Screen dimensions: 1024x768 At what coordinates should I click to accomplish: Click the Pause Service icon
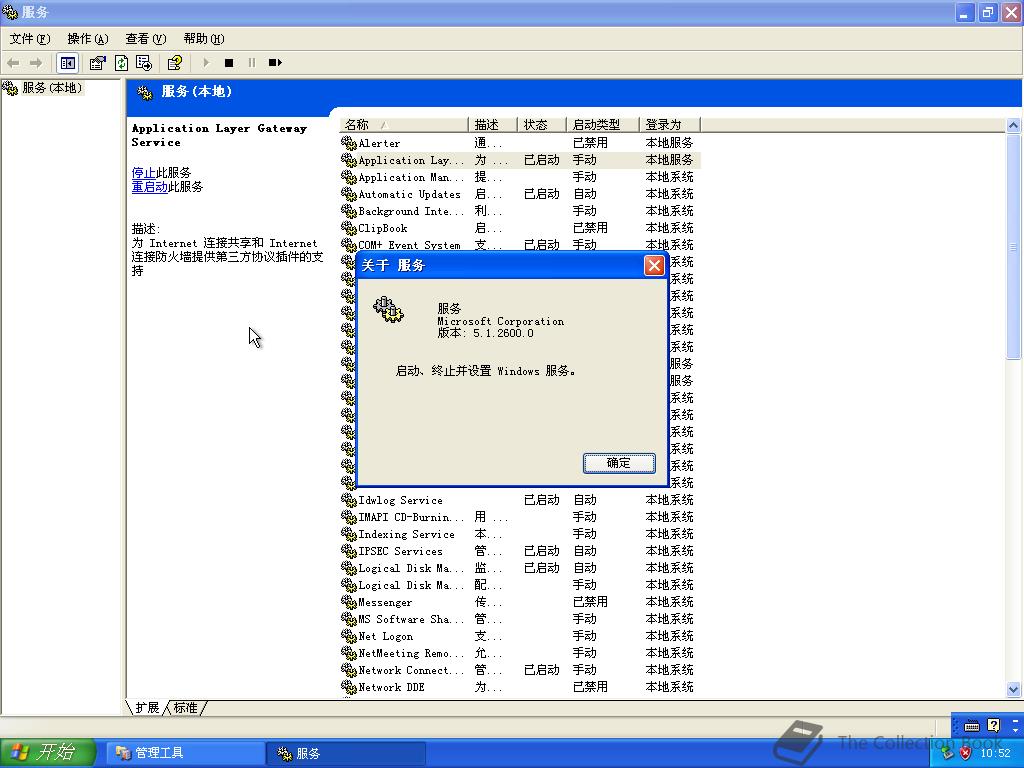coord(252,63)
